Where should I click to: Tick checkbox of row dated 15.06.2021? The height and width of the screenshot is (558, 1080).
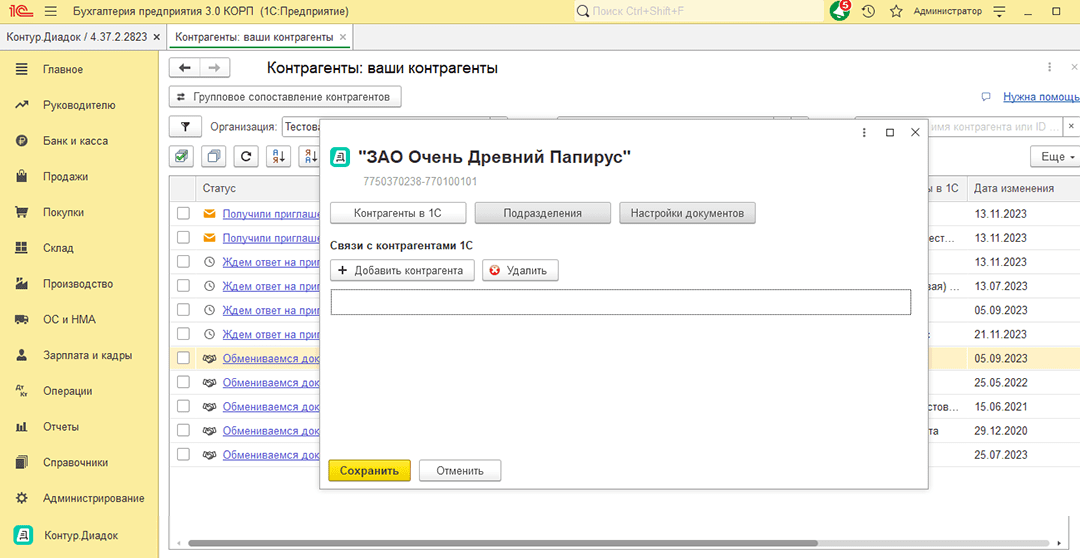coord(183,406)
